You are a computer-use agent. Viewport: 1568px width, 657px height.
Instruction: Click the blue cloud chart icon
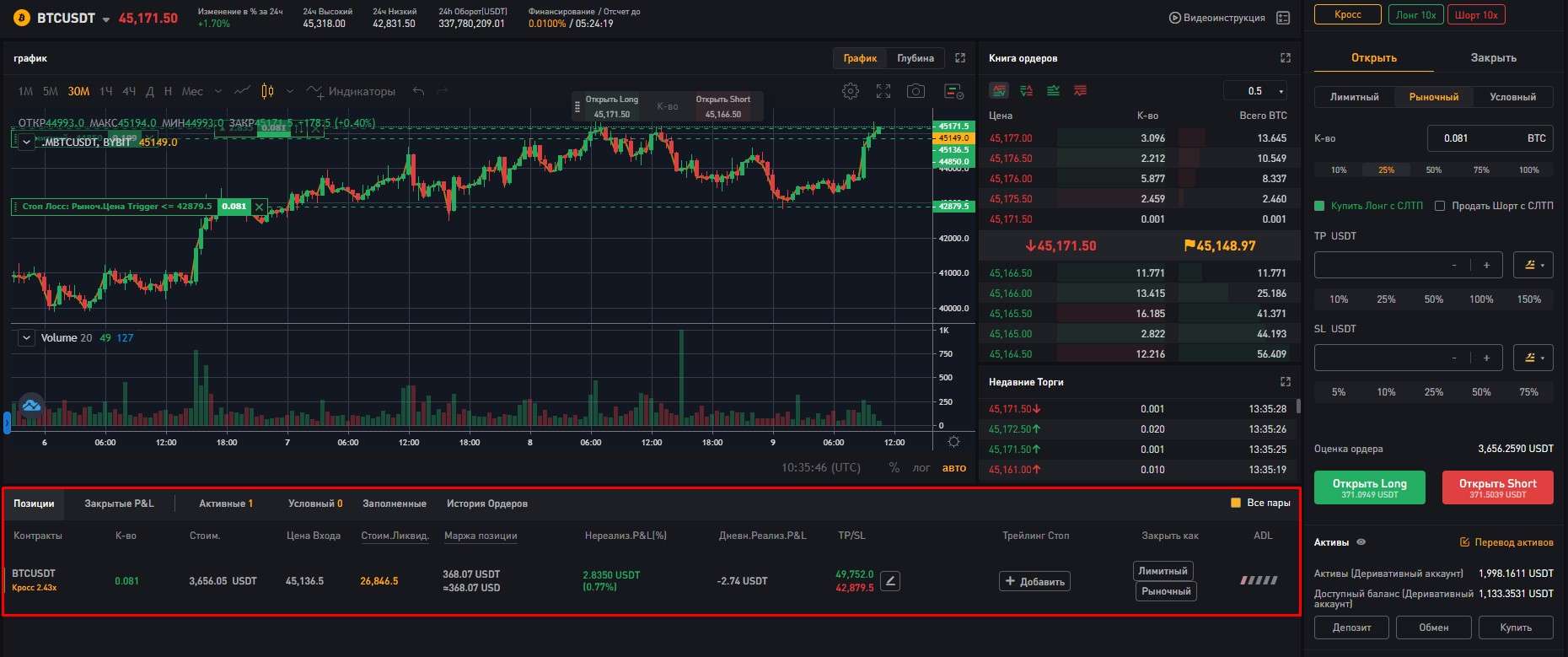point(31,407)
